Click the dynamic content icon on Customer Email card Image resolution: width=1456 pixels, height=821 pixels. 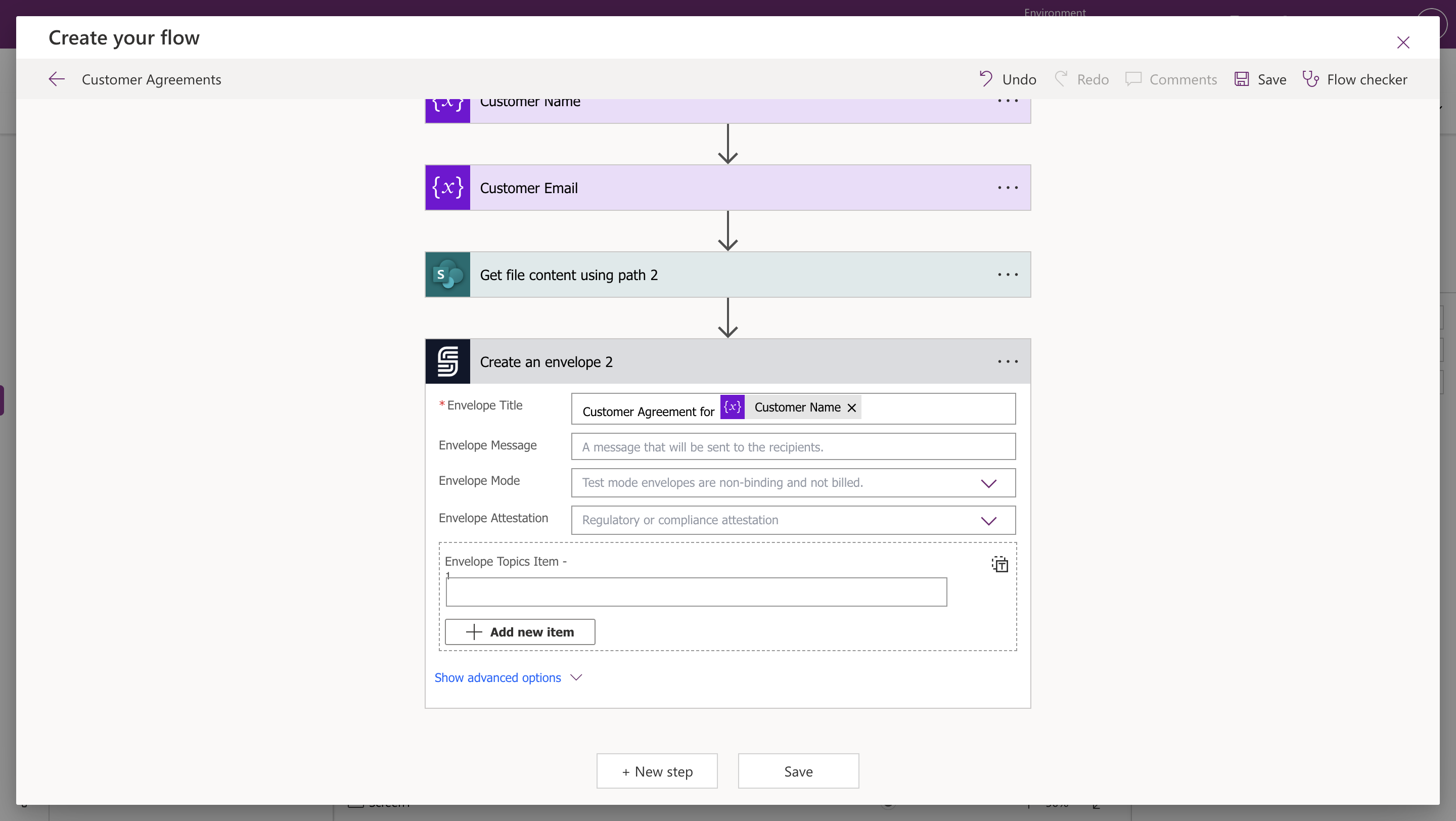coord(447,187)
